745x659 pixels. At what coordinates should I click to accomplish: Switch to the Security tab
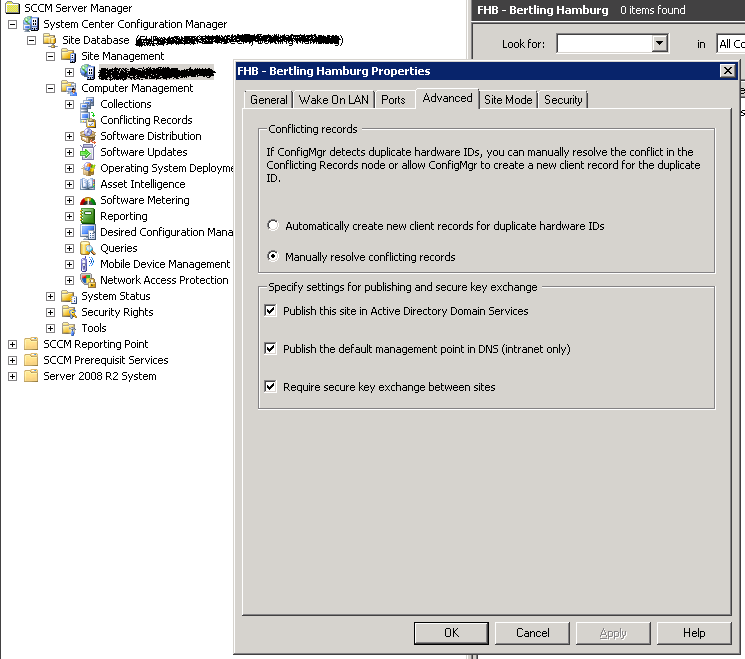tap(563, 100)
